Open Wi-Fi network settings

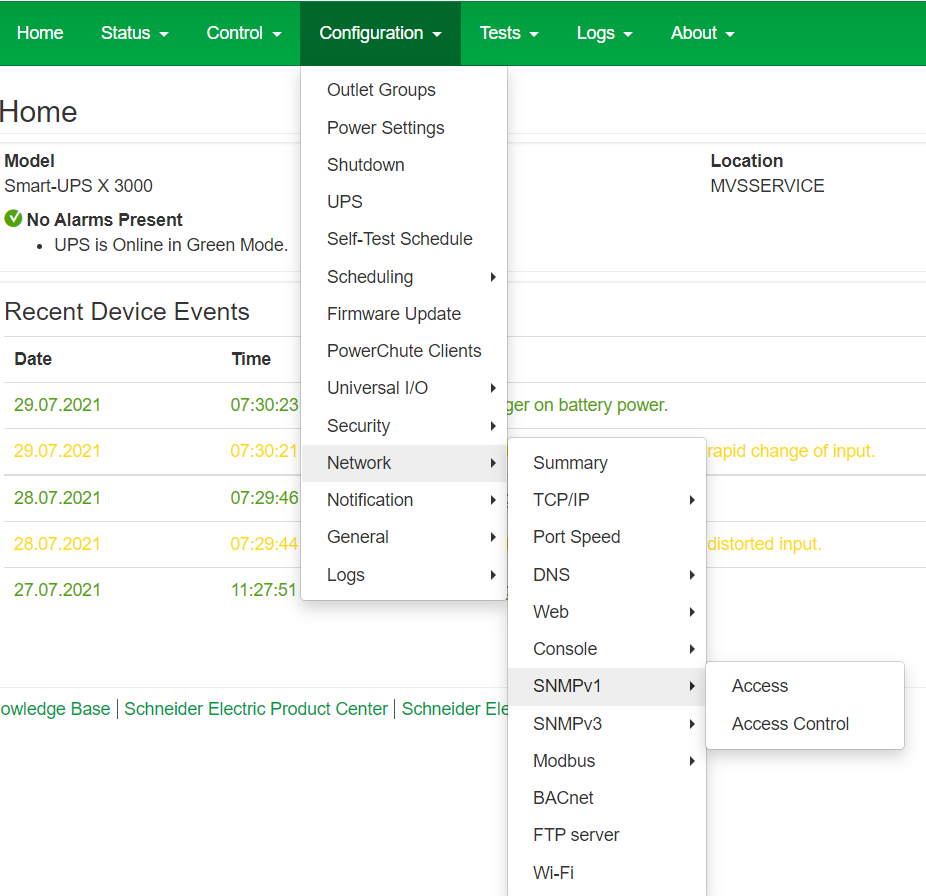pos(607,872)
